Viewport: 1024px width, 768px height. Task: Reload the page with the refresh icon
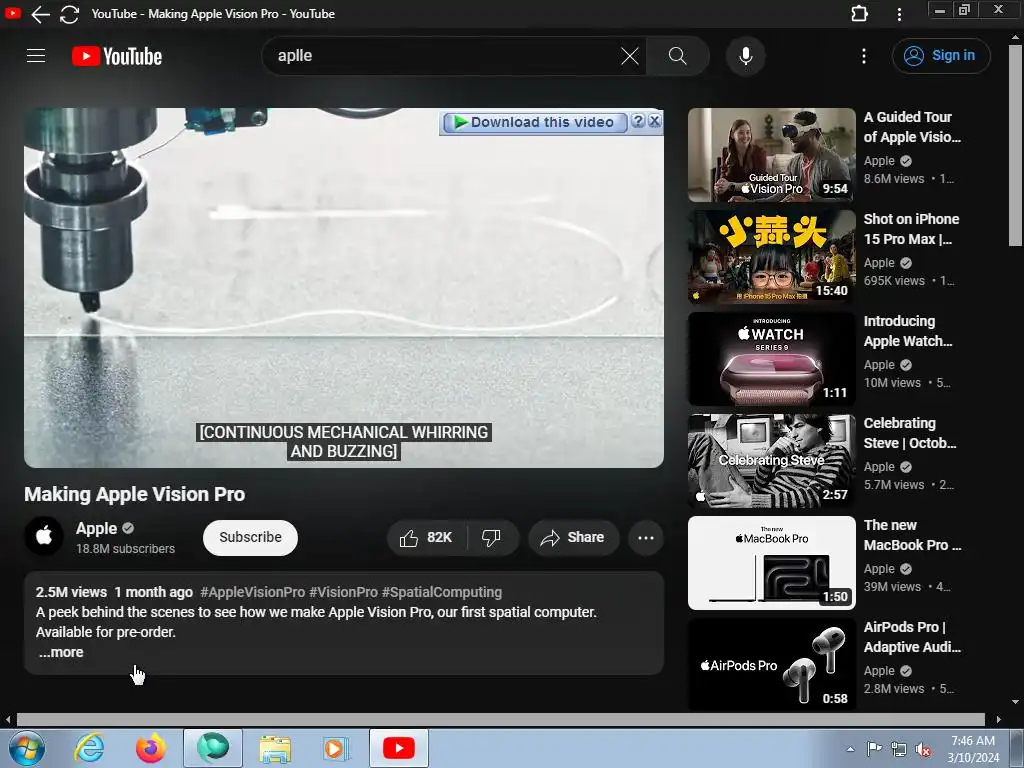(x=69, y=14)
